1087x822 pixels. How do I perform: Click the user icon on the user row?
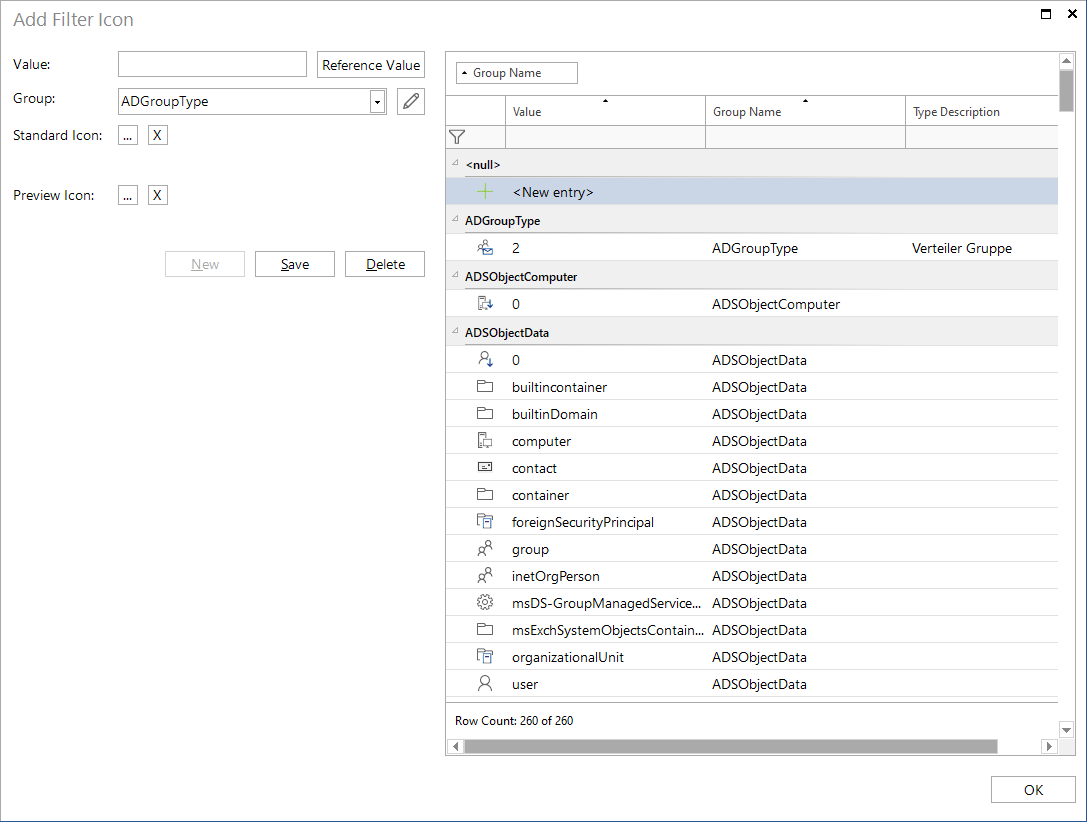(485, 683)
